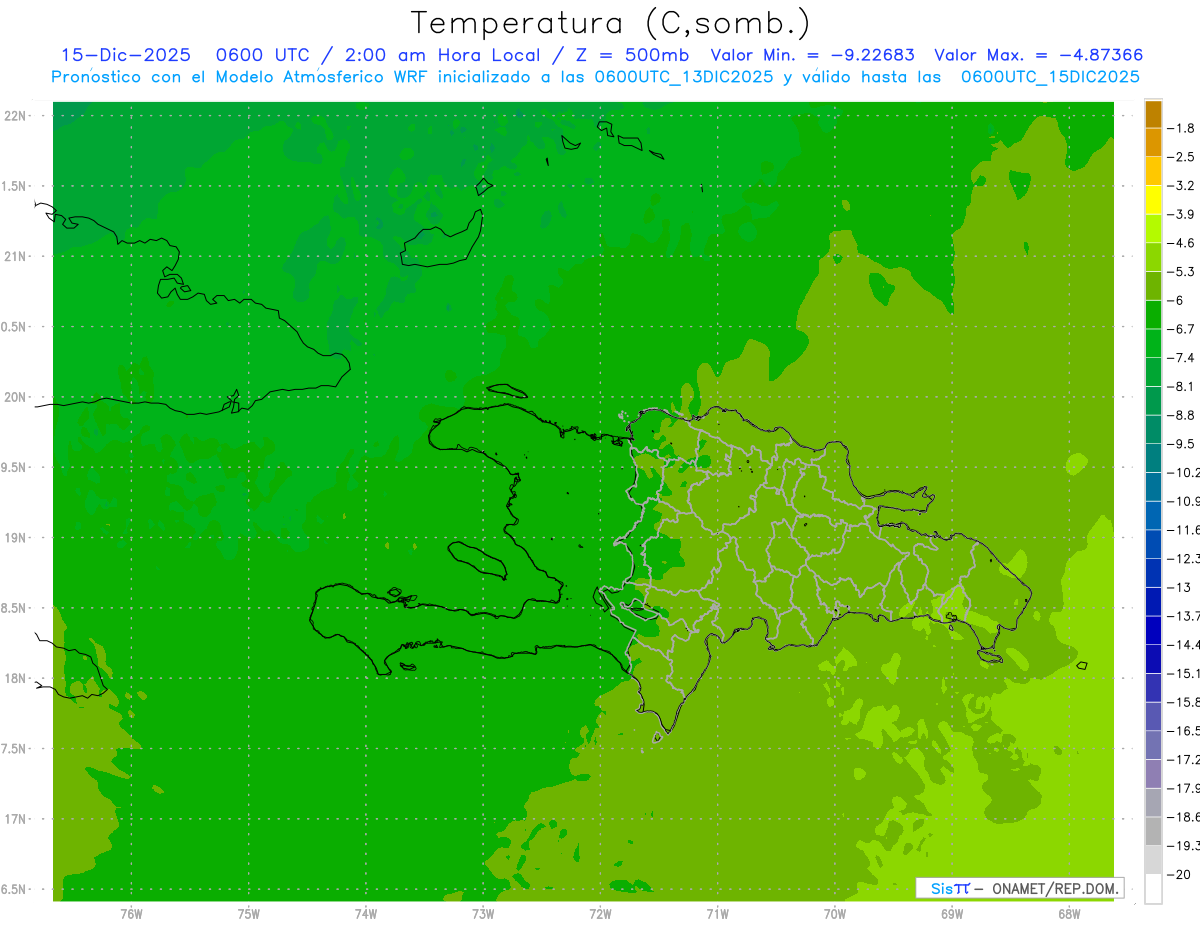Click the "-1.8" legend value
Viewport: 1200px width, 927px height.
[x=1183, y=128]
